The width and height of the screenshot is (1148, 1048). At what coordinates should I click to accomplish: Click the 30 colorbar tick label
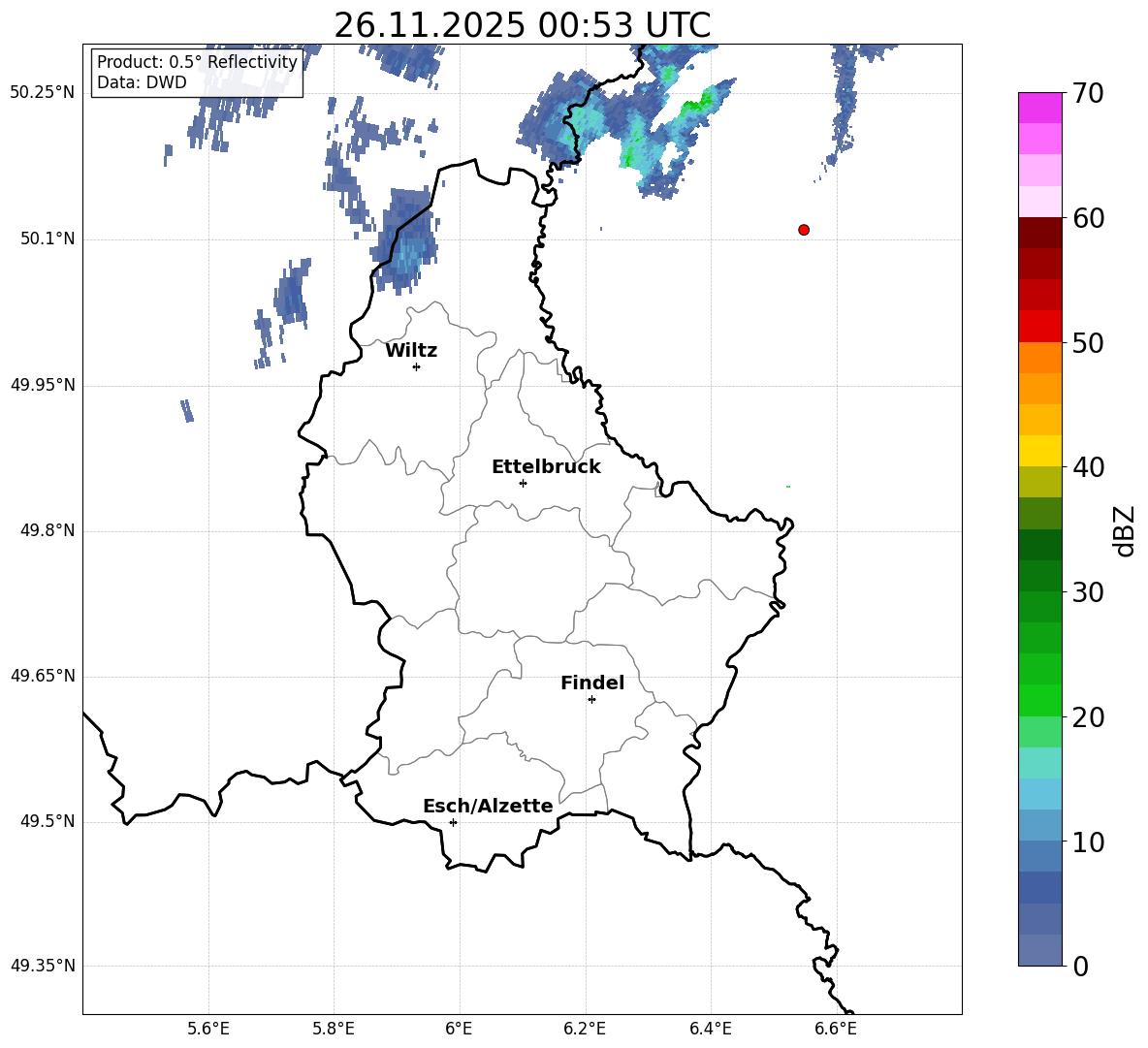click(x=1088, y=592)
